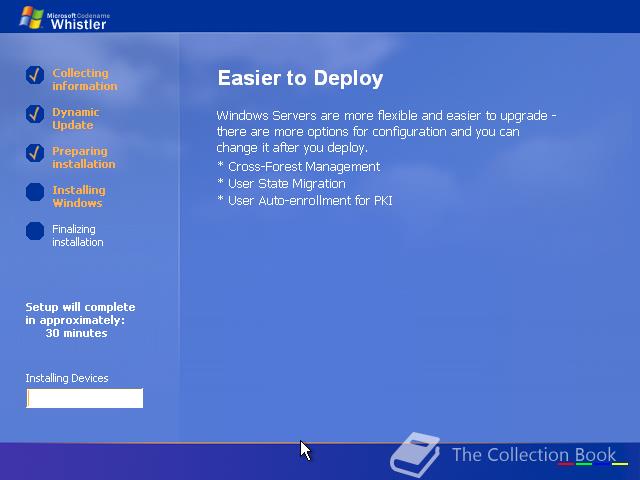Click the blue bullet beside Installing Windows
640x480 pixels.
point(35,192)
